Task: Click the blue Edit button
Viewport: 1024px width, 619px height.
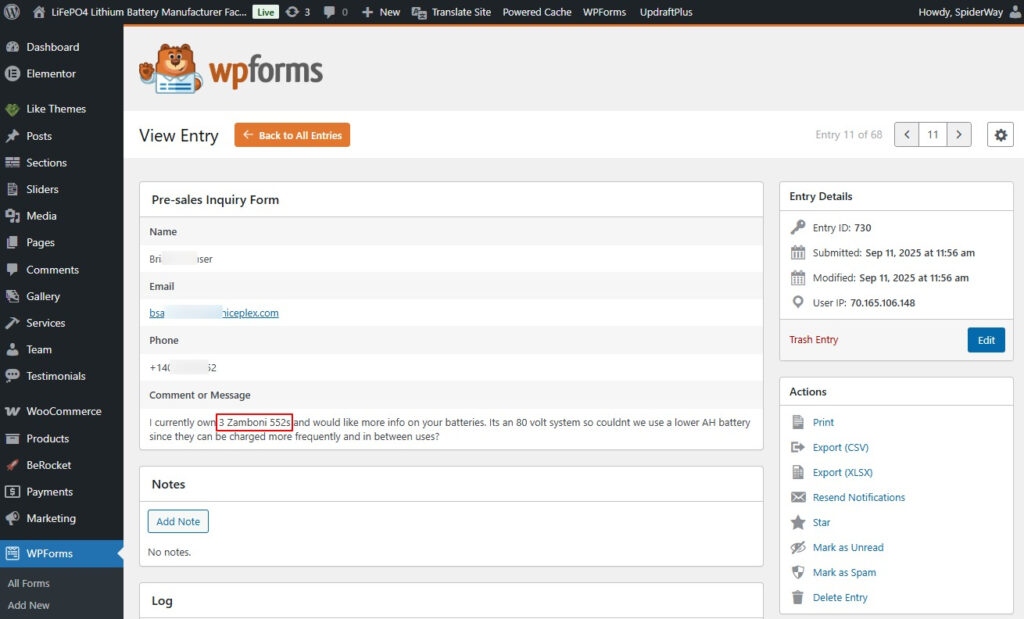Action: coord(986,340)
